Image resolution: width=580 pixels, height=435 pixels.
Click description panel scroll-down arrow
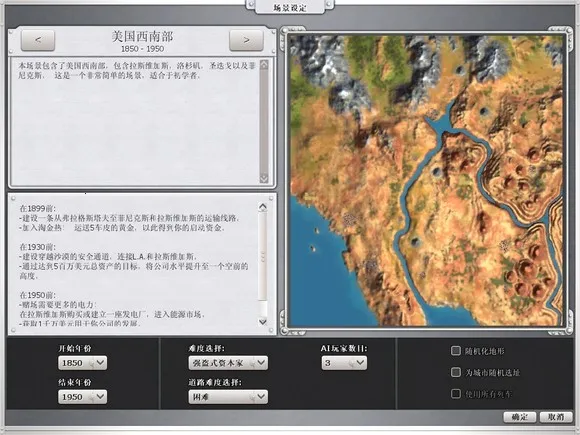click(264, 178)
